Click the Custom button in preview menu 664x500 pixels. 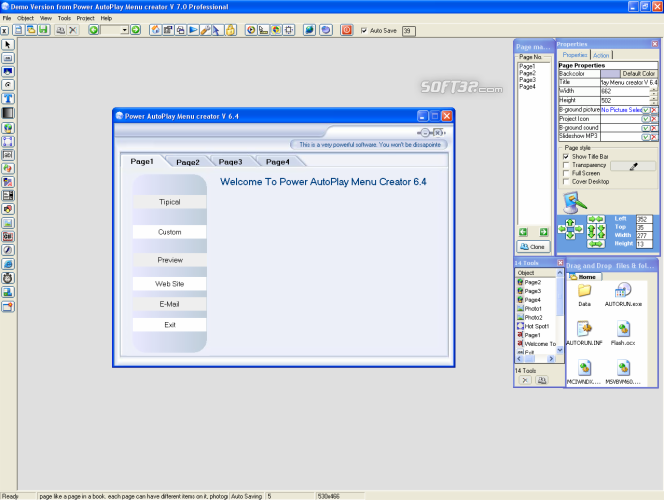[169, 232]
